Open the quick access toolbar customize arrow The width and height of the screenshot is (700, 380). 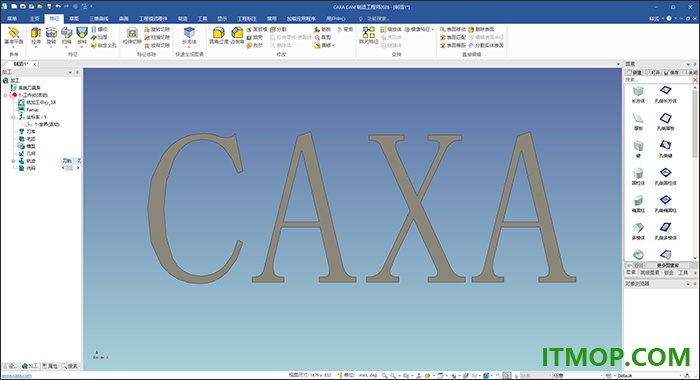point(92,7)
